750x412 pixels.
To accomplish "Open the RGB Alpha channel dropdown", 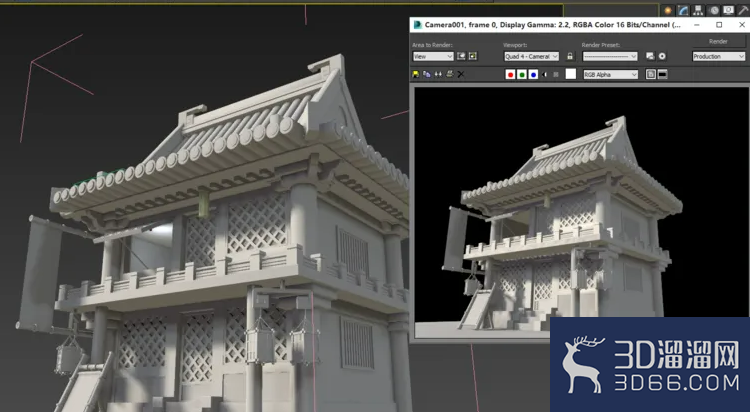I will pyautogui.click(x=610, y=75).
